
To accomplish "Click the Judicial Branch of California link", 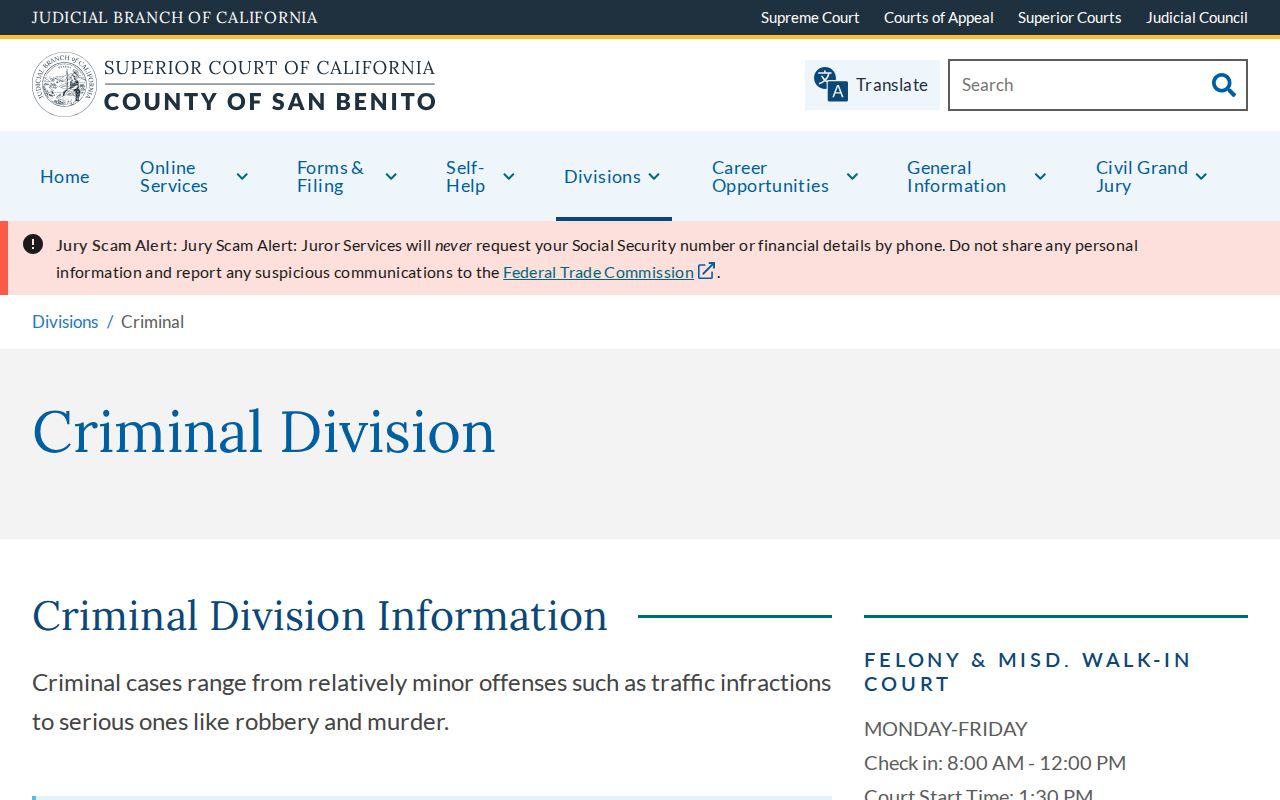I will click(175, 18).
